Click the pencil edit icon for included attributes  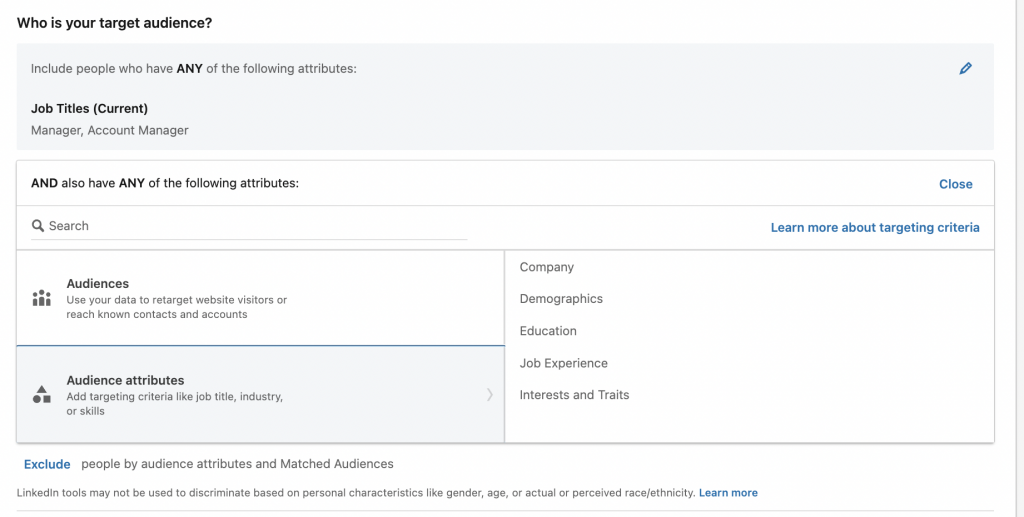(965, 69)
